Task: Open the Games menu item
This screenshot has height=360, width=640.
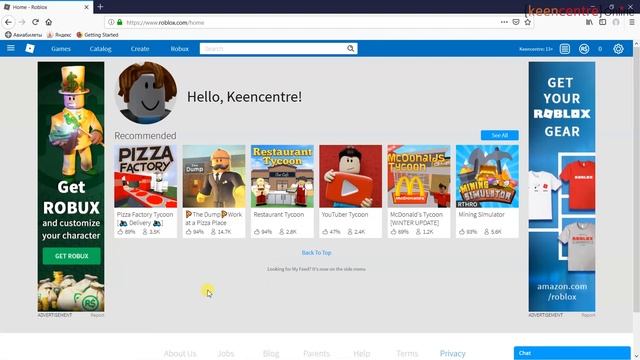Action: [61, 49]
